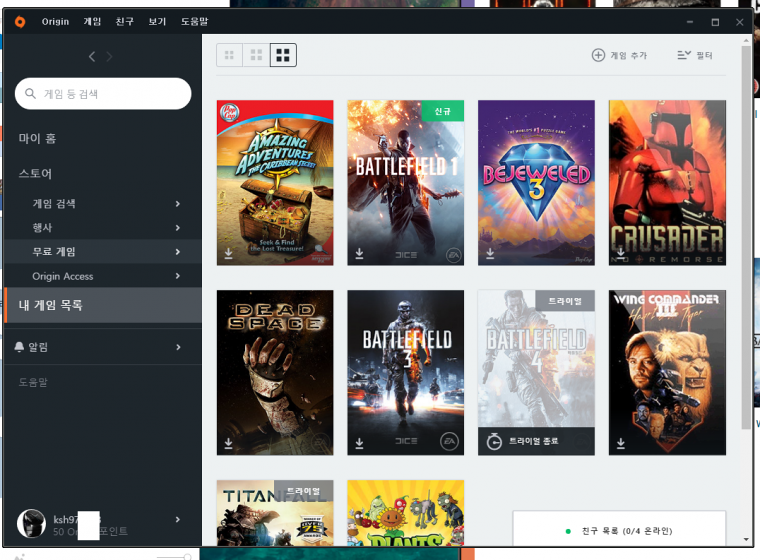Close the Origin window
The height and width of the screenshot is (560, 760).
click(740, 22)
